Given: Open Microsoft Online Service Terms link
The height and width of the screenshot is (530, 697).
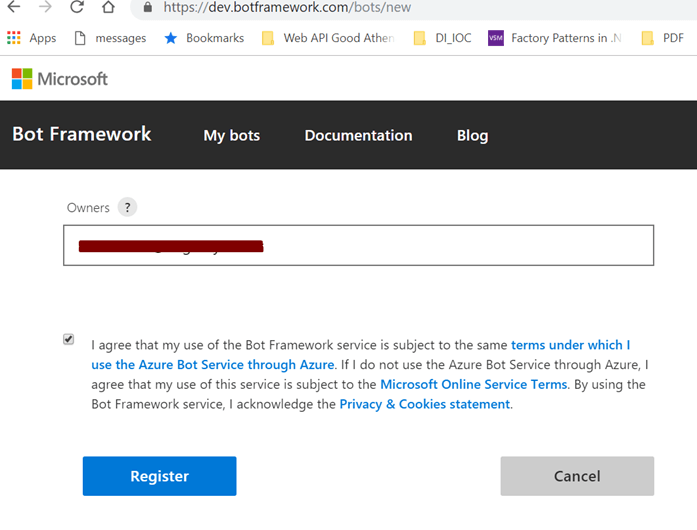Looking at the screenshot, I should pyautogui.click(x=474, y=384).
